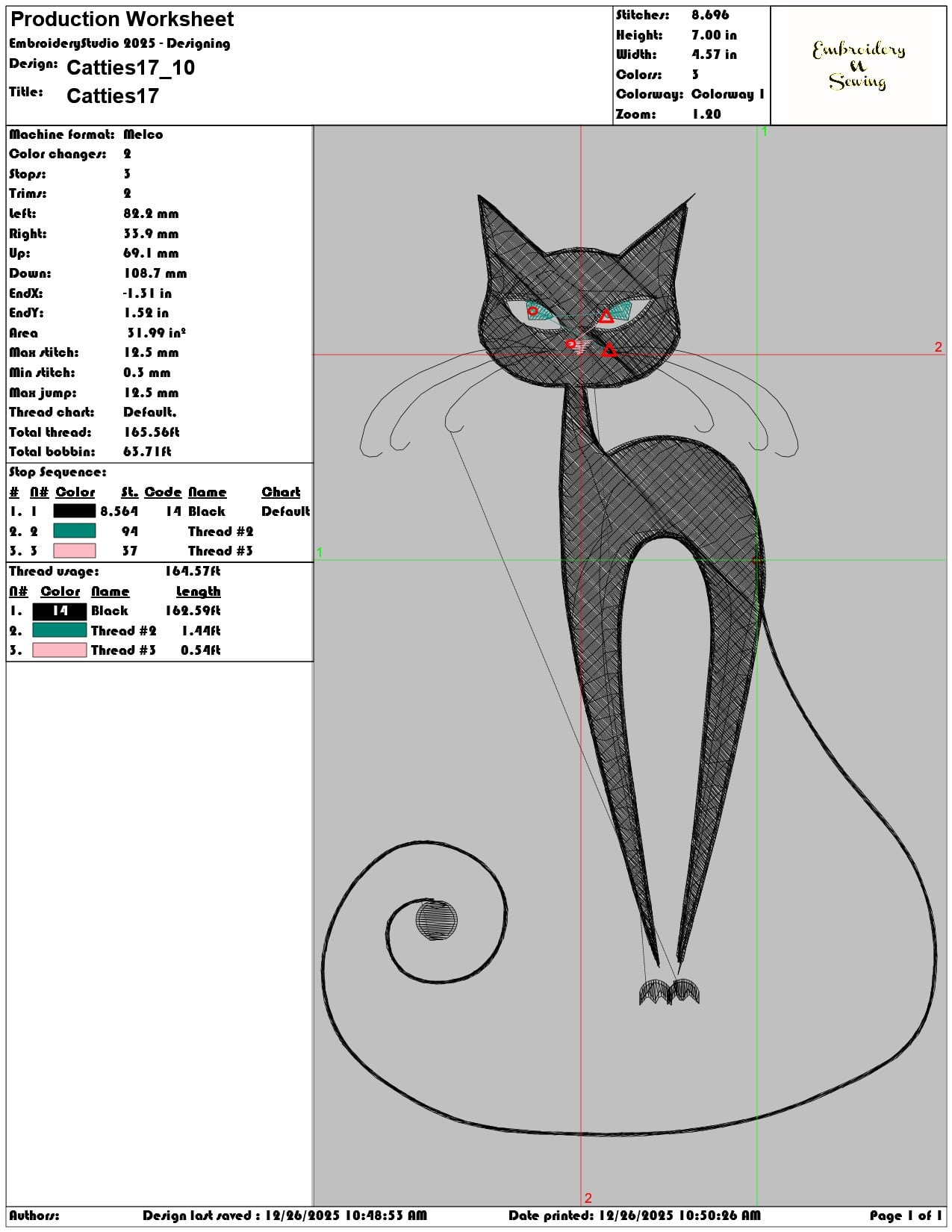Click the Min stitch value '0.3 mm'
This screenshot has height=1232, width=952.
[x=146, y=373]
